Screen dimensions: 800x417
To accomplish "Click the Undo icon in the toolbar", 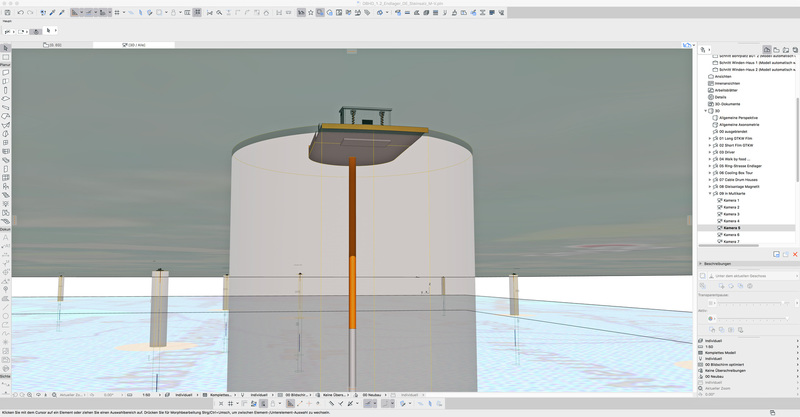I will [x=20, y=13].
